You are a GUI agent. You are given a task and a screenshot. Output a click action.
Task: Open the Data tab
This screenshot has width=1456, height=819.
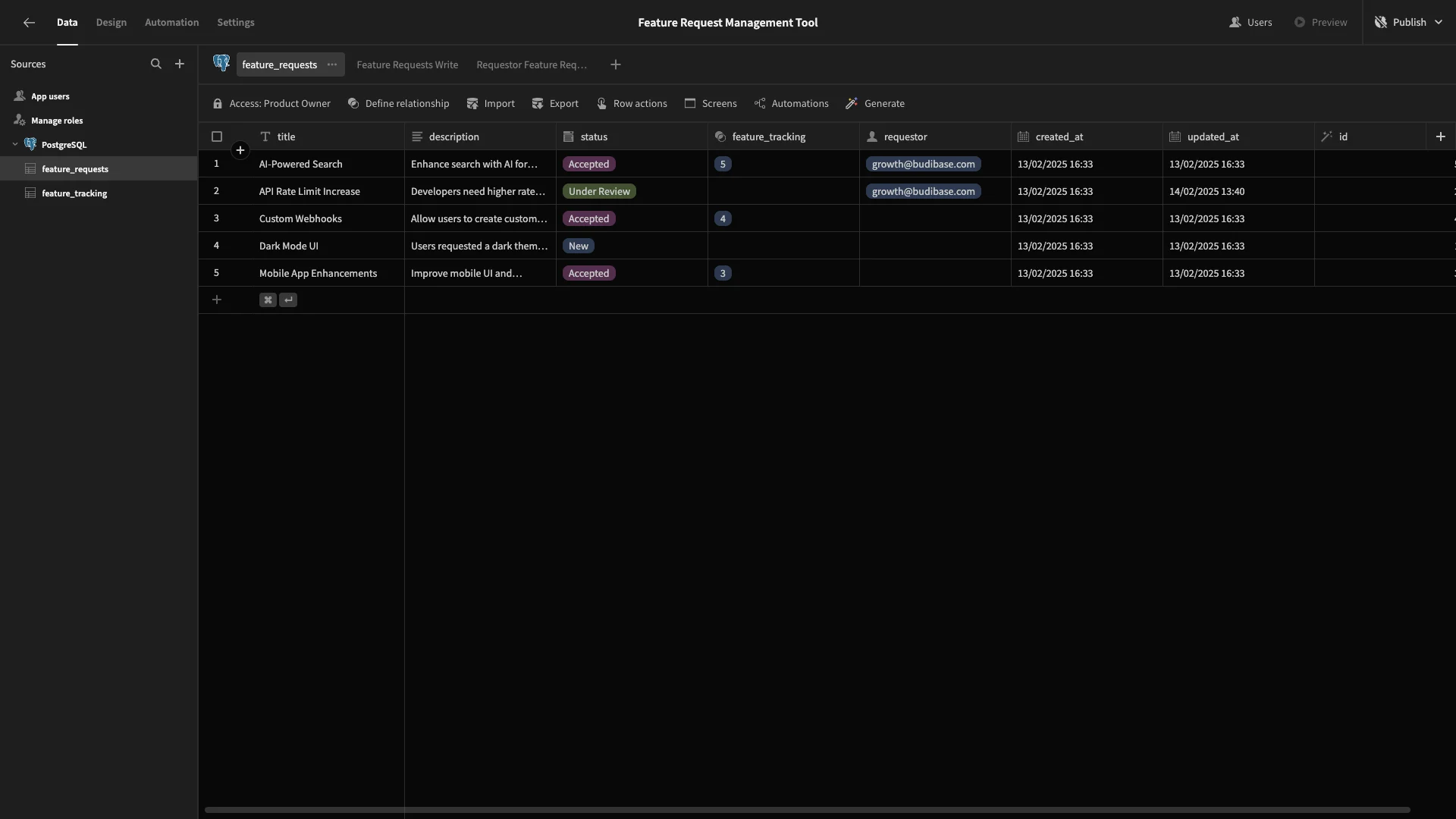coord(67,23)
